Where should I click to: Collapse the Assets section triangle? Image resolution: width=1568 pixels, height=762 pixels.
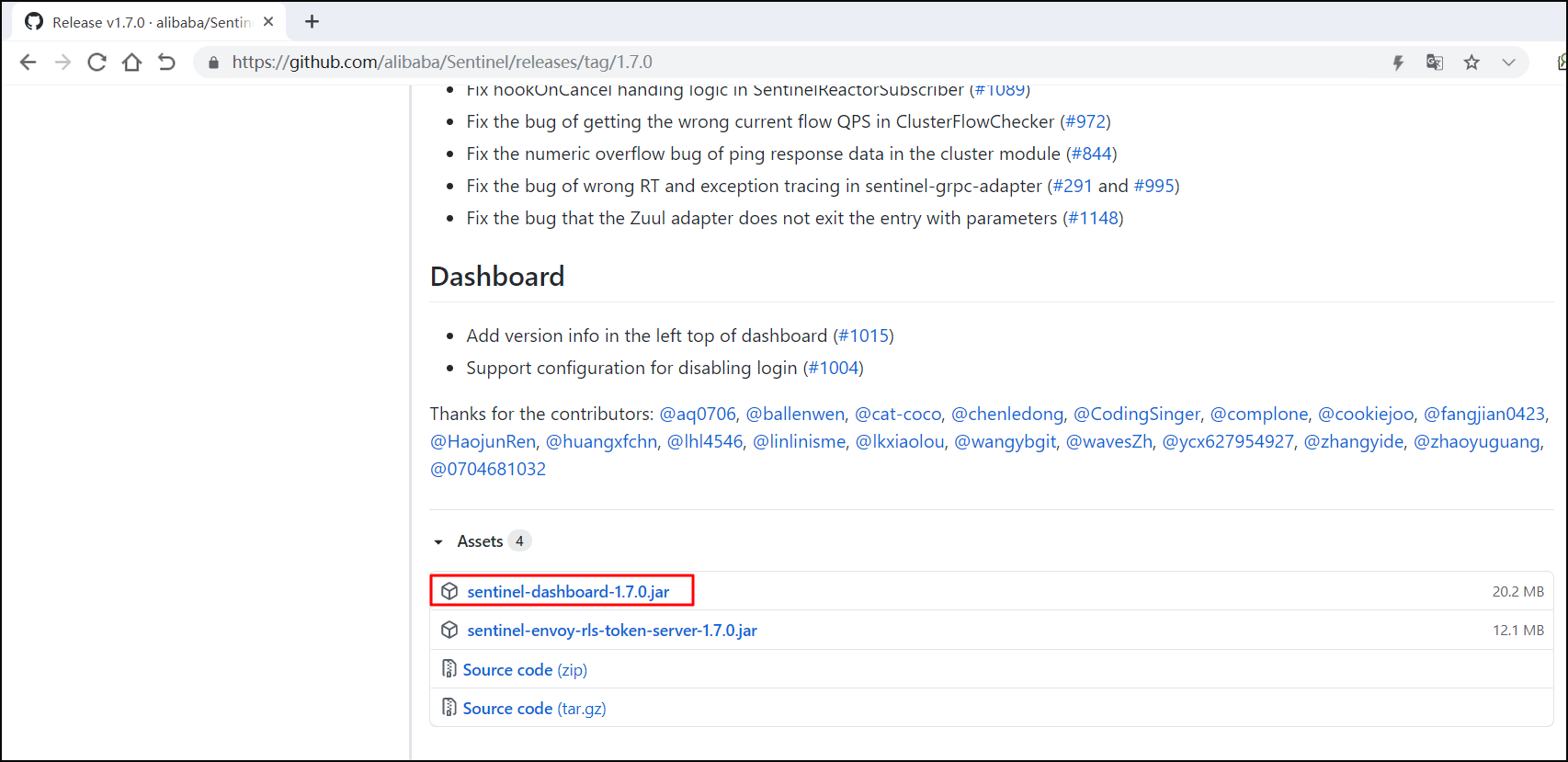pos(438,542)
